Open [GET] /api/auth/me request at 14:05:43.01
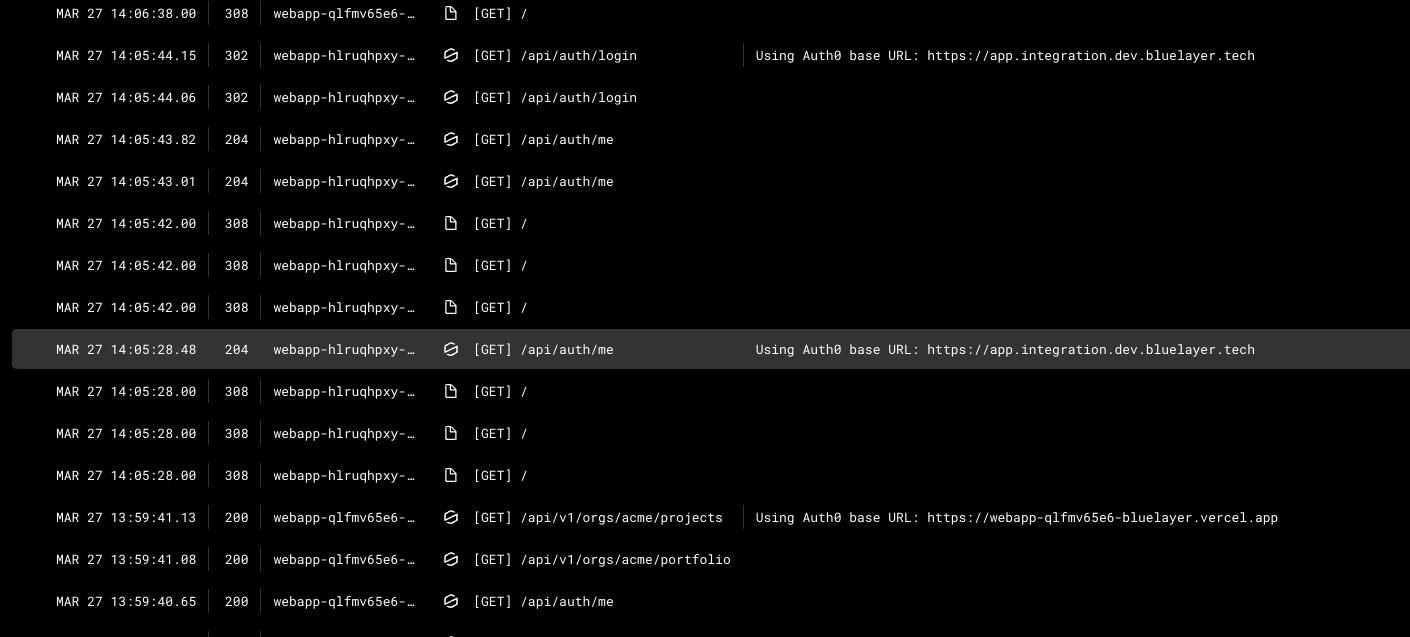Viewport: 1410px width, 637px height. (543, 182)
